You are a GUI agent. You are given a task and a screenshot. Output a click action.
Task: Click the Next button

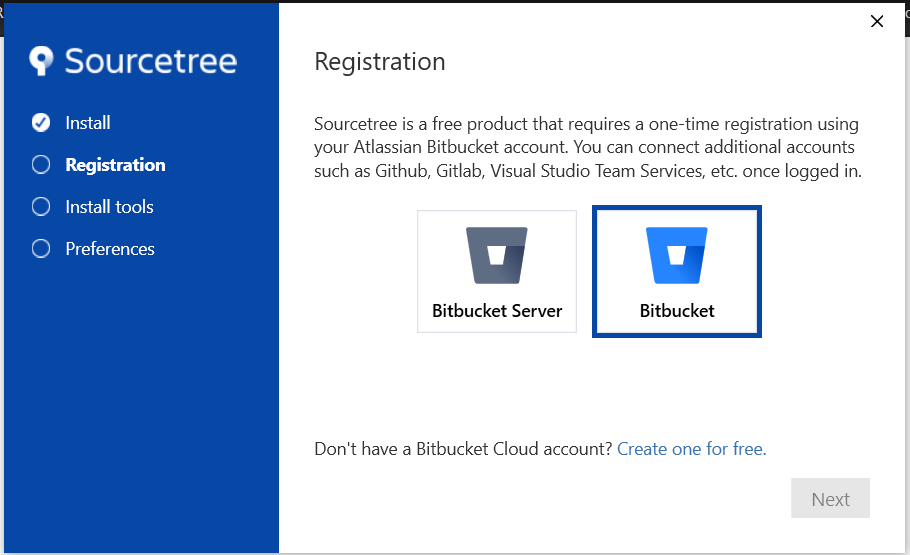[830, 498]
